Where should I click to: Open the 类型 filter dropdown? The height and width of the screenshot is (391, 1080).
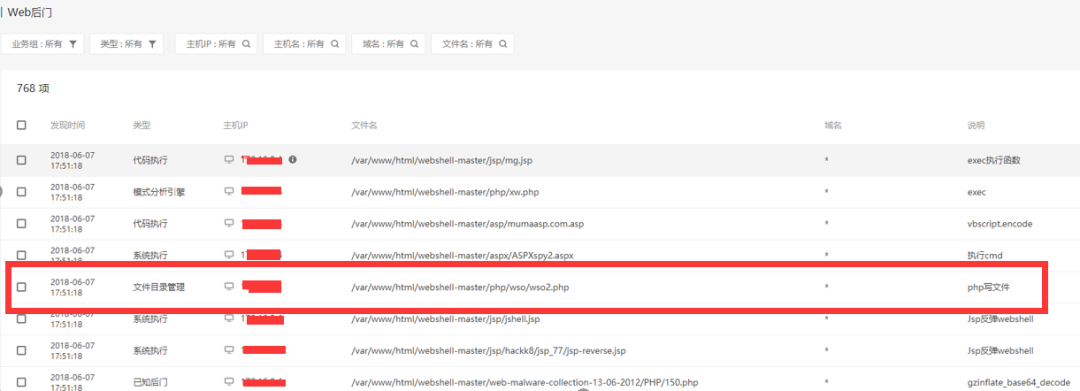[x=127, y=44]
